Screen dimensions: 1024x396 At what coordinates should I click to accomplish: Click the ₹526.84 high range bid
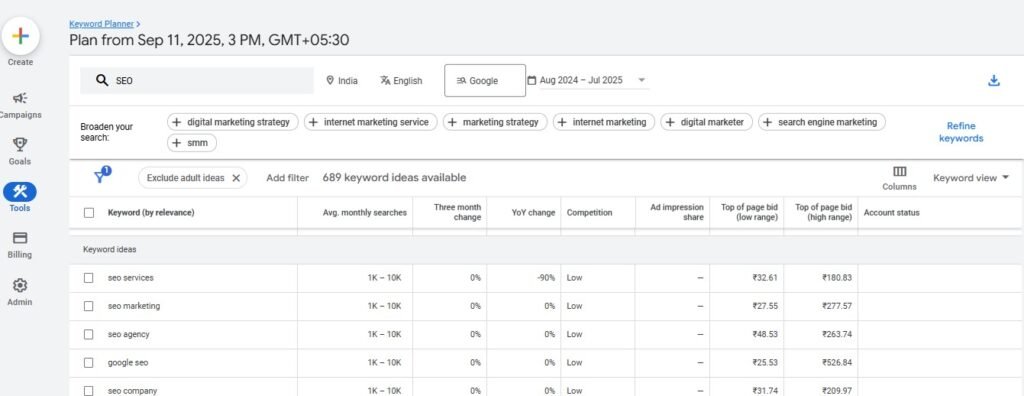pyautogui.click(x=837, y=363)
